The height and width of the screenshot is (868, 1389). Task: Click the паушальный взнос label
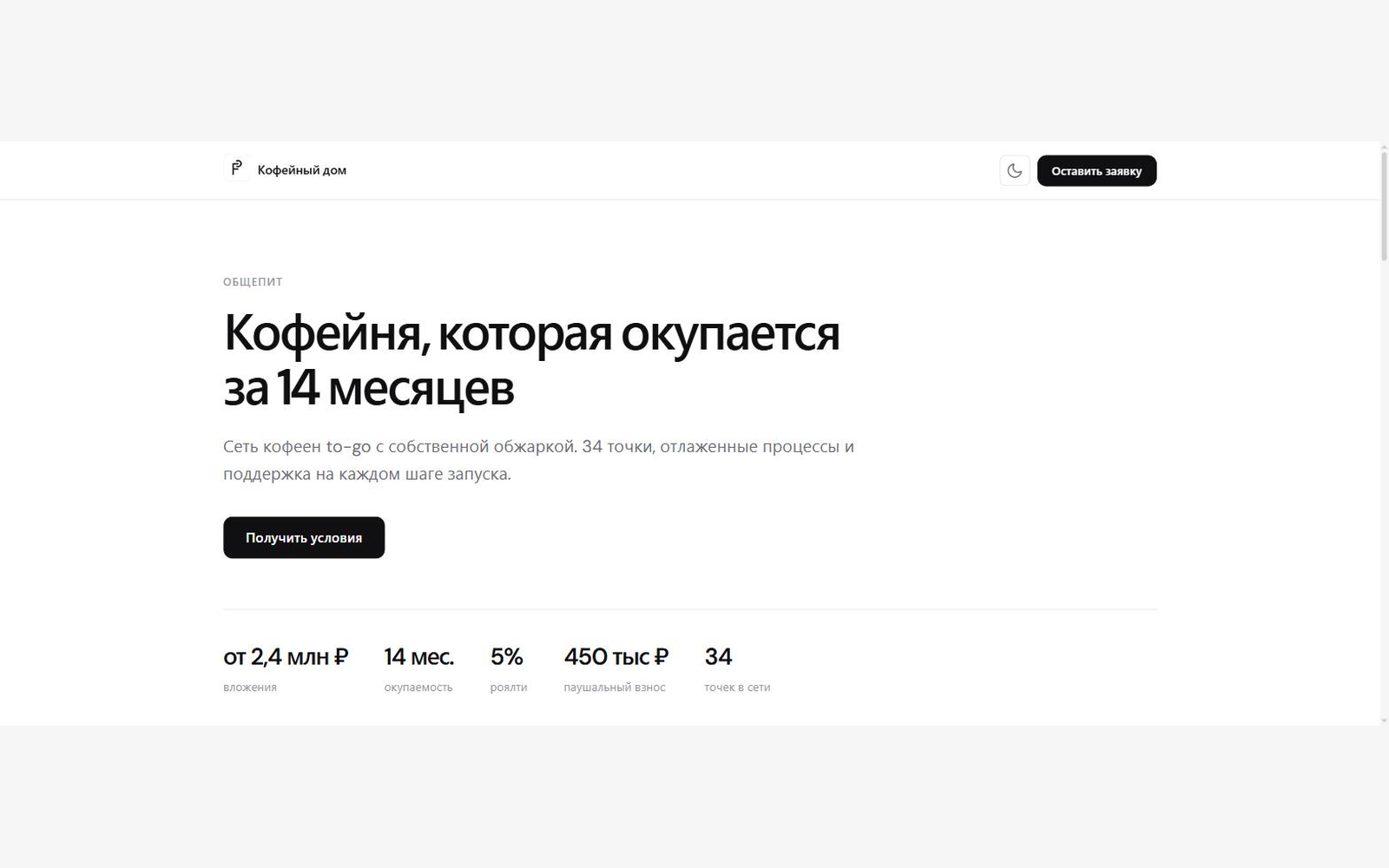(615, 687)
